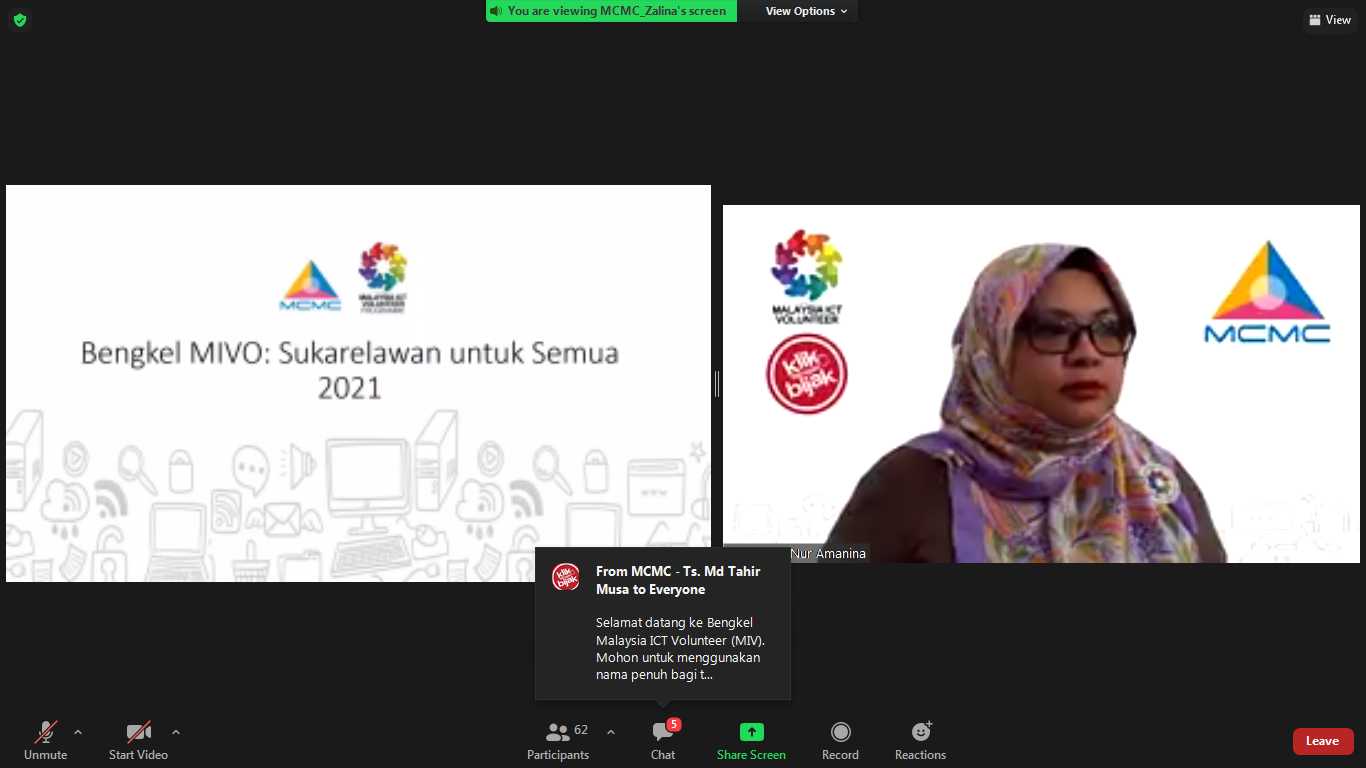Unmute the microphone
This screenshot has width=1366, height=768.
pyautogui.click(x=45, y=740)
